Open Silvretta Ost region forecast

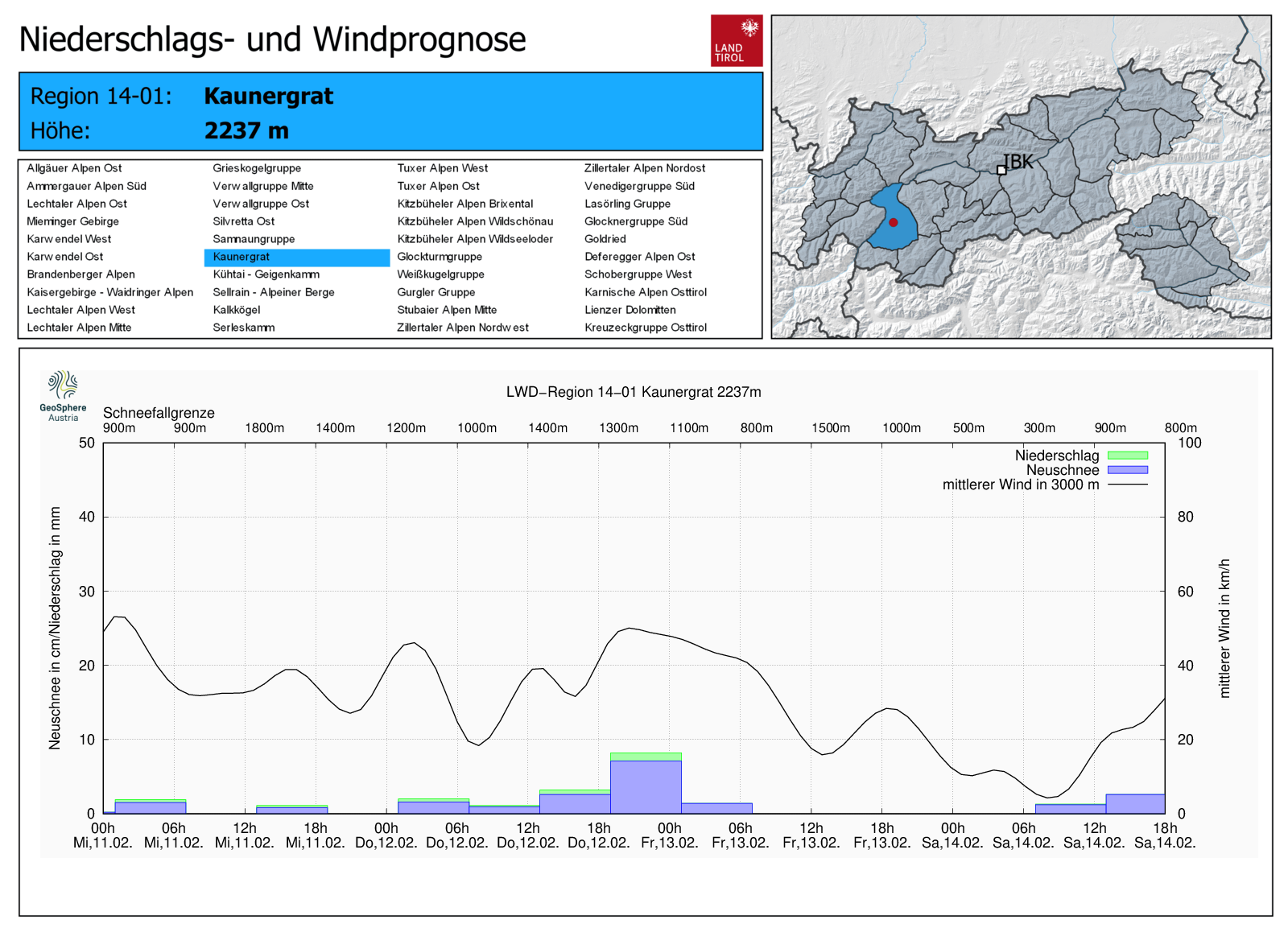pyautogui.click(x=243, y=221)
